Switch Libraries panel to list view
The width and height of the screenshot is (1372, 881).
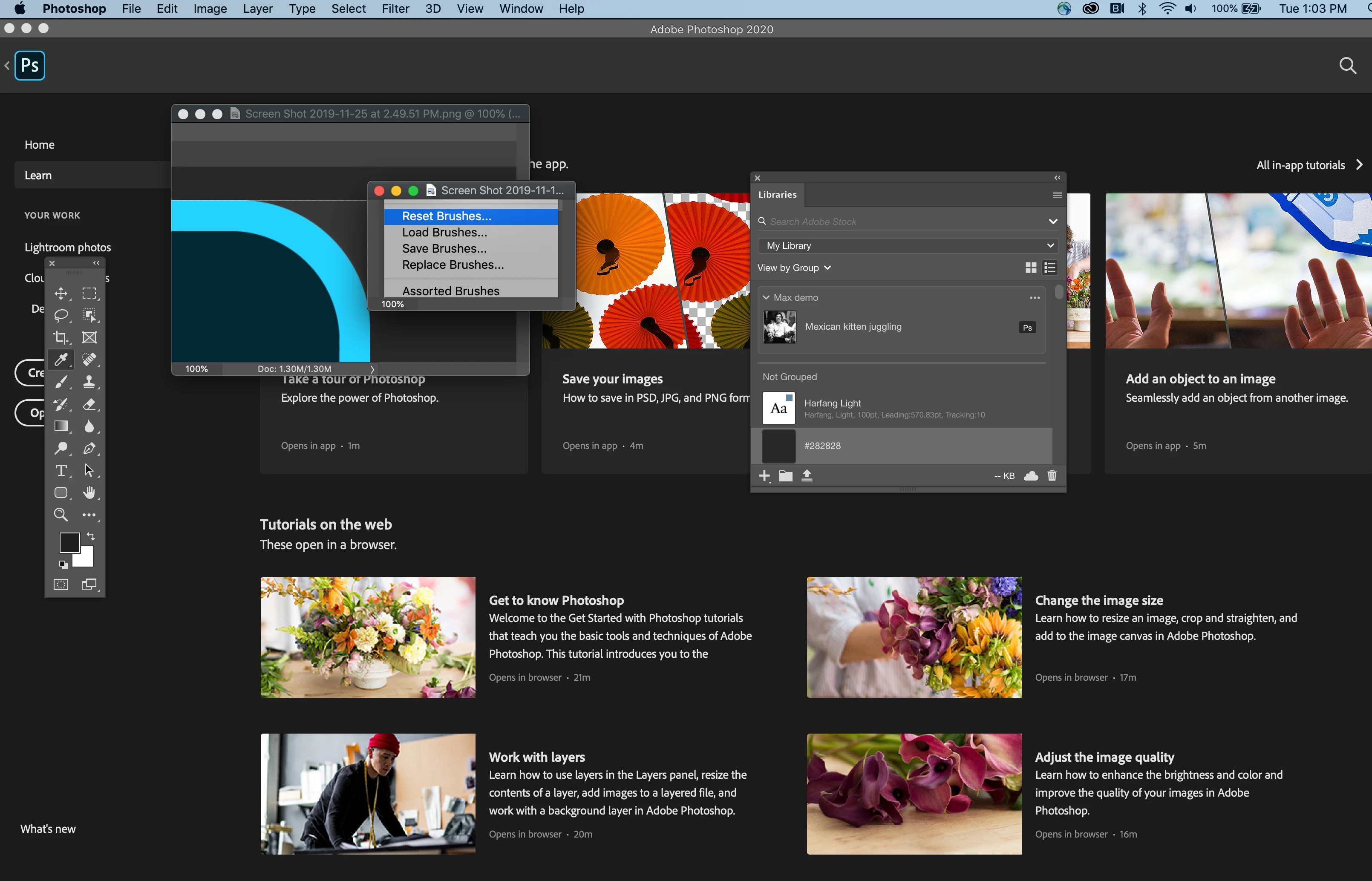coord(1050,268)
